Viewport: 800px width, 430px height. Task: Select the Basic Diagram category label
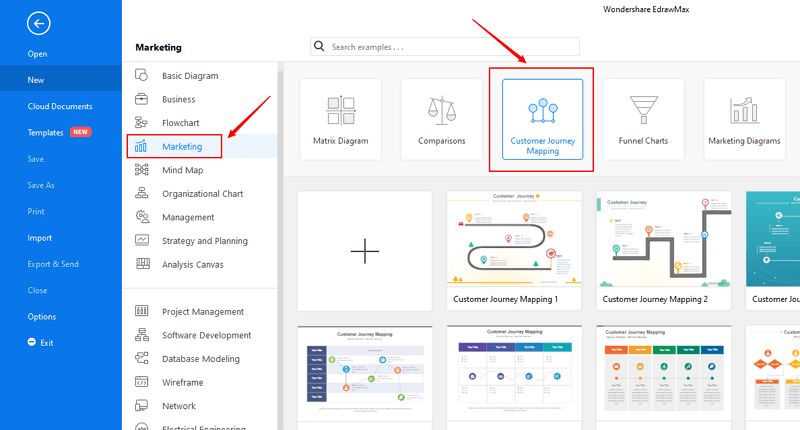[x=190, y=75]
